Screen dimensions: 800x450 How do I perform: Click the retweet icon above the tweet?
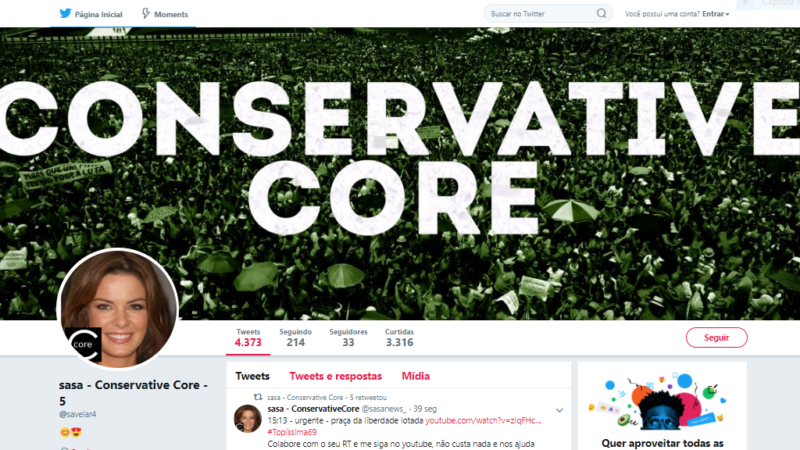coord(258,397)
